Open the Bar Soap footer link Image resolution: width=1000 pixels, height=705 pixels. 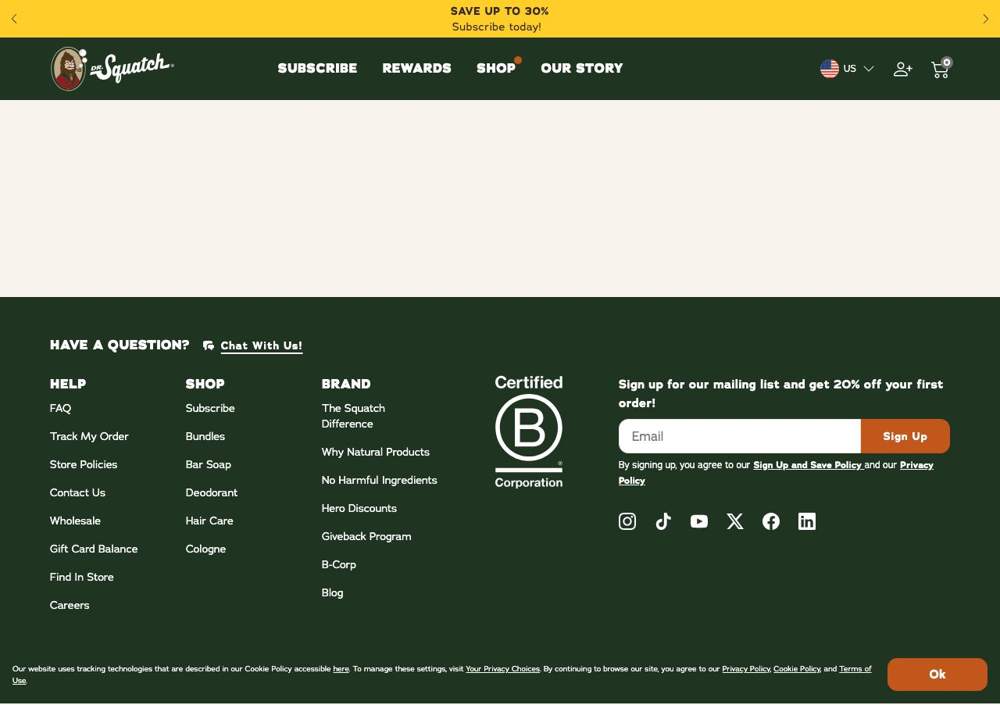click(209, 464)
